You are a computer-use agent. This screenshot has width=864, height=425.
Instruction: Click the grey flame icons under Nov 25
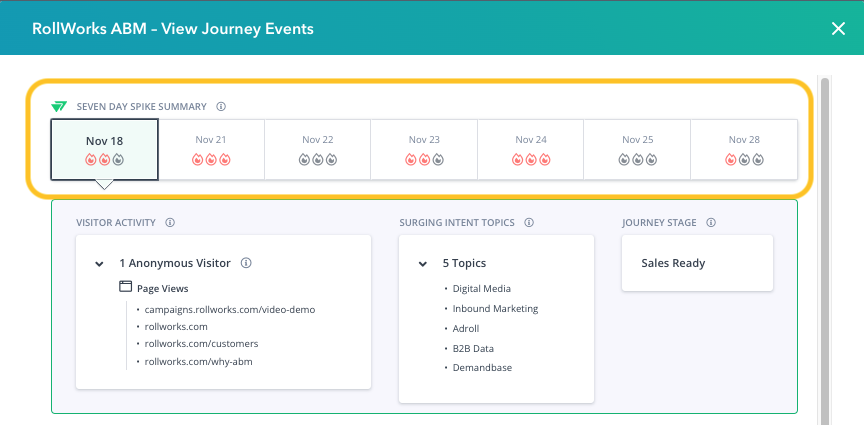[638, 160]
